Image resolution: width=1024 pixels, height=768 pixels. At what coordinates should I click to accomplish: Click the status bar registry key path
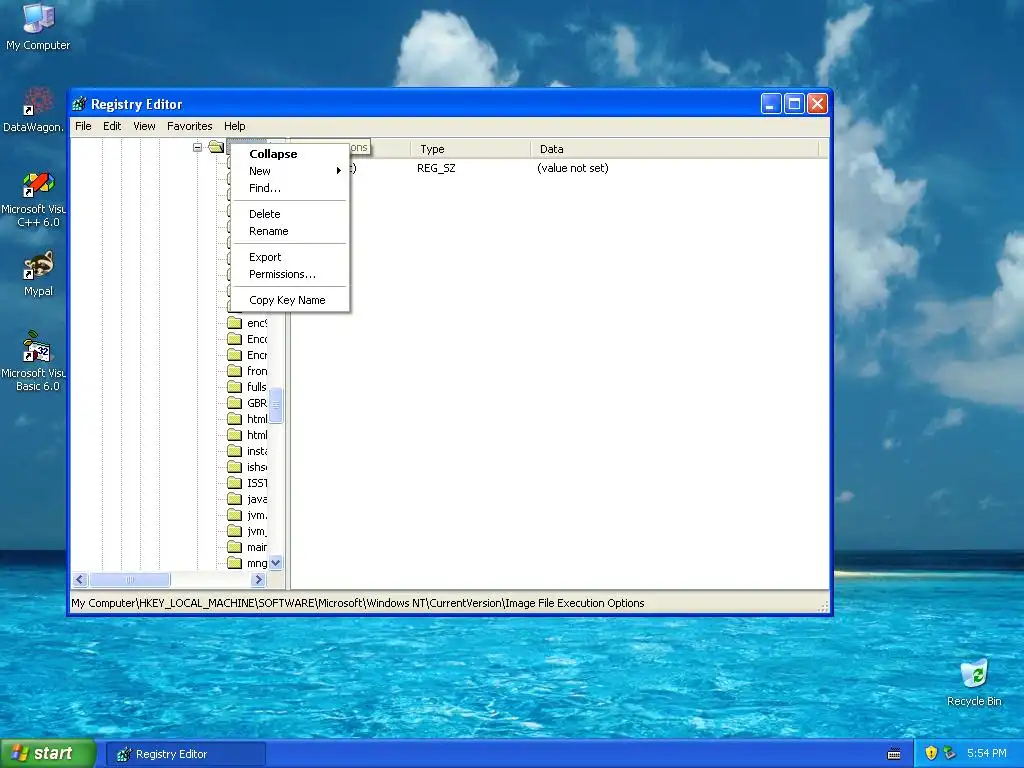click(x=358, y=603)
